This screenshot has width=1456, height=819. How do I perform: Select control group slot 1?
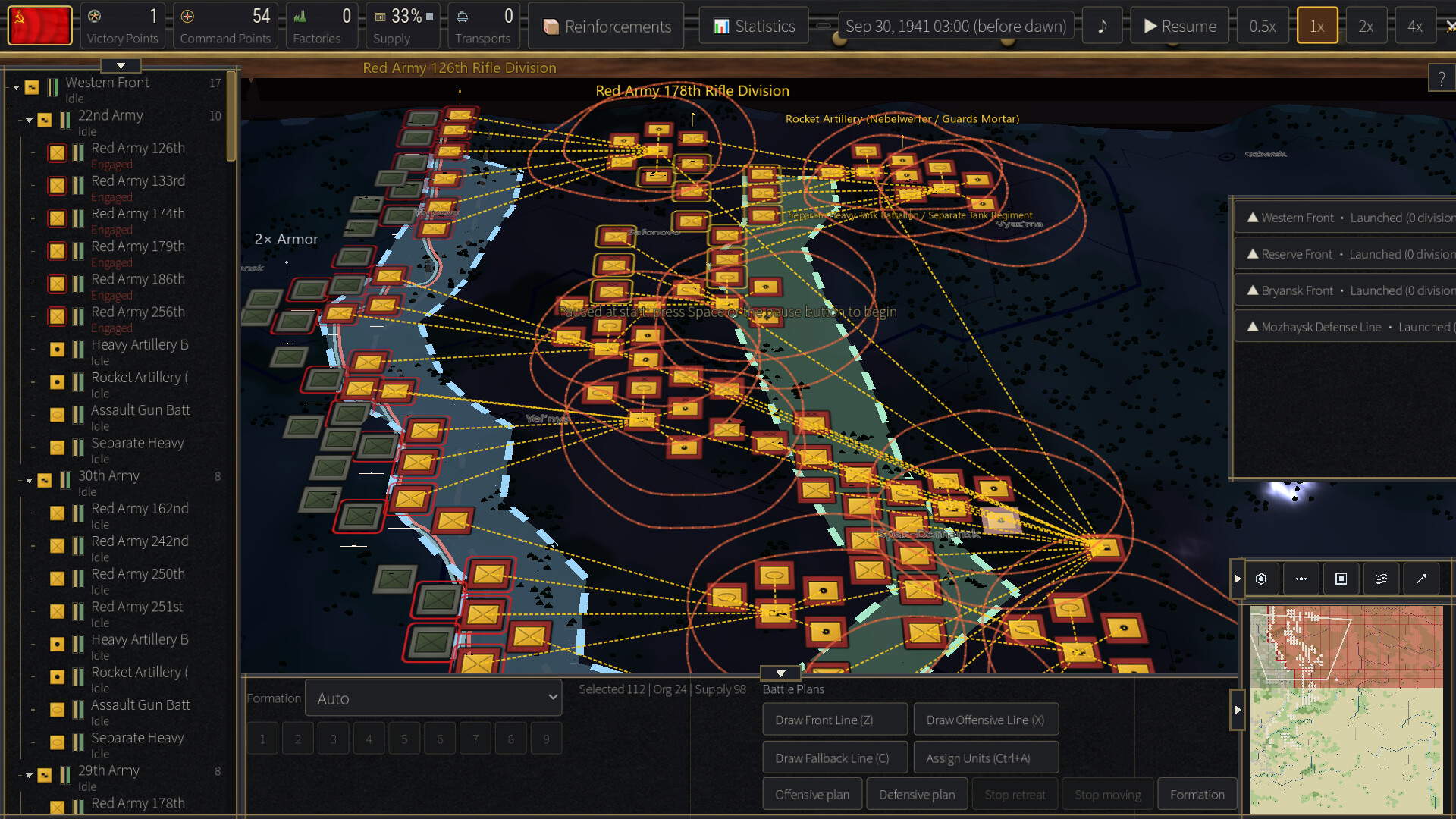[x=262, y=739]
